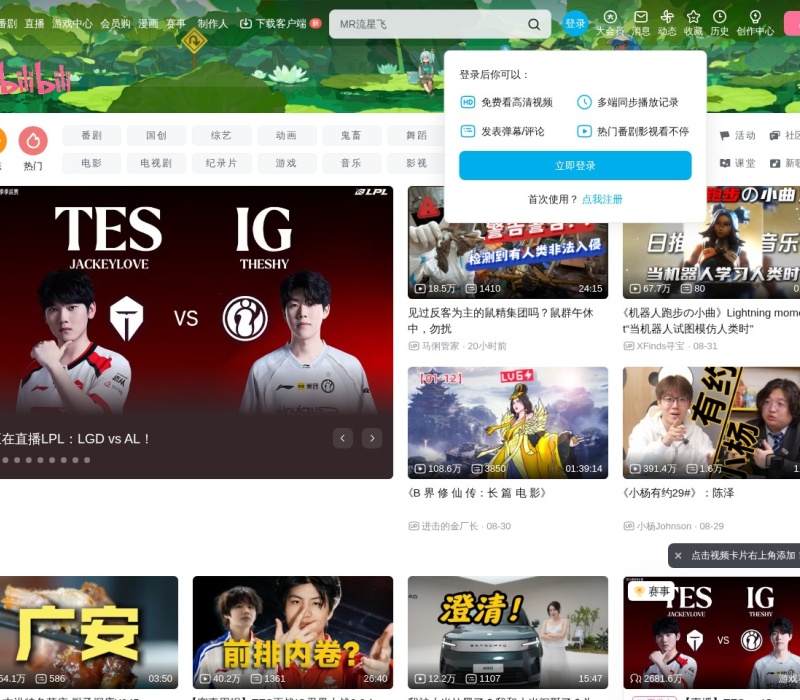Select the 动画 category button
800x700 pixels.
[x=286, y=135]
